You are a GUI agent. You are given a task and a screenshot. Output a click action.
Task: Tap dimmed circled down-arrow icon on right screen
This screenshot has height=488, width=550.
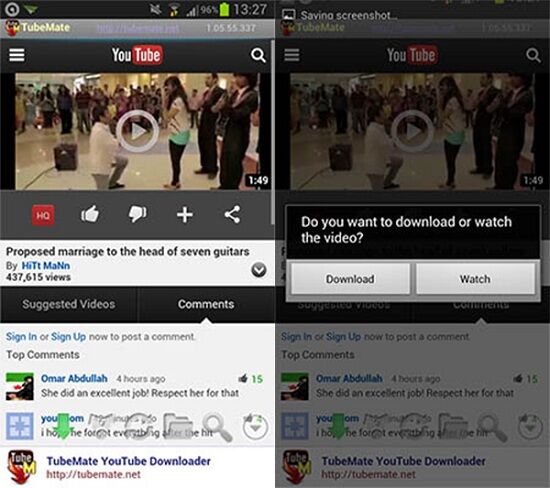click(531, 427)
